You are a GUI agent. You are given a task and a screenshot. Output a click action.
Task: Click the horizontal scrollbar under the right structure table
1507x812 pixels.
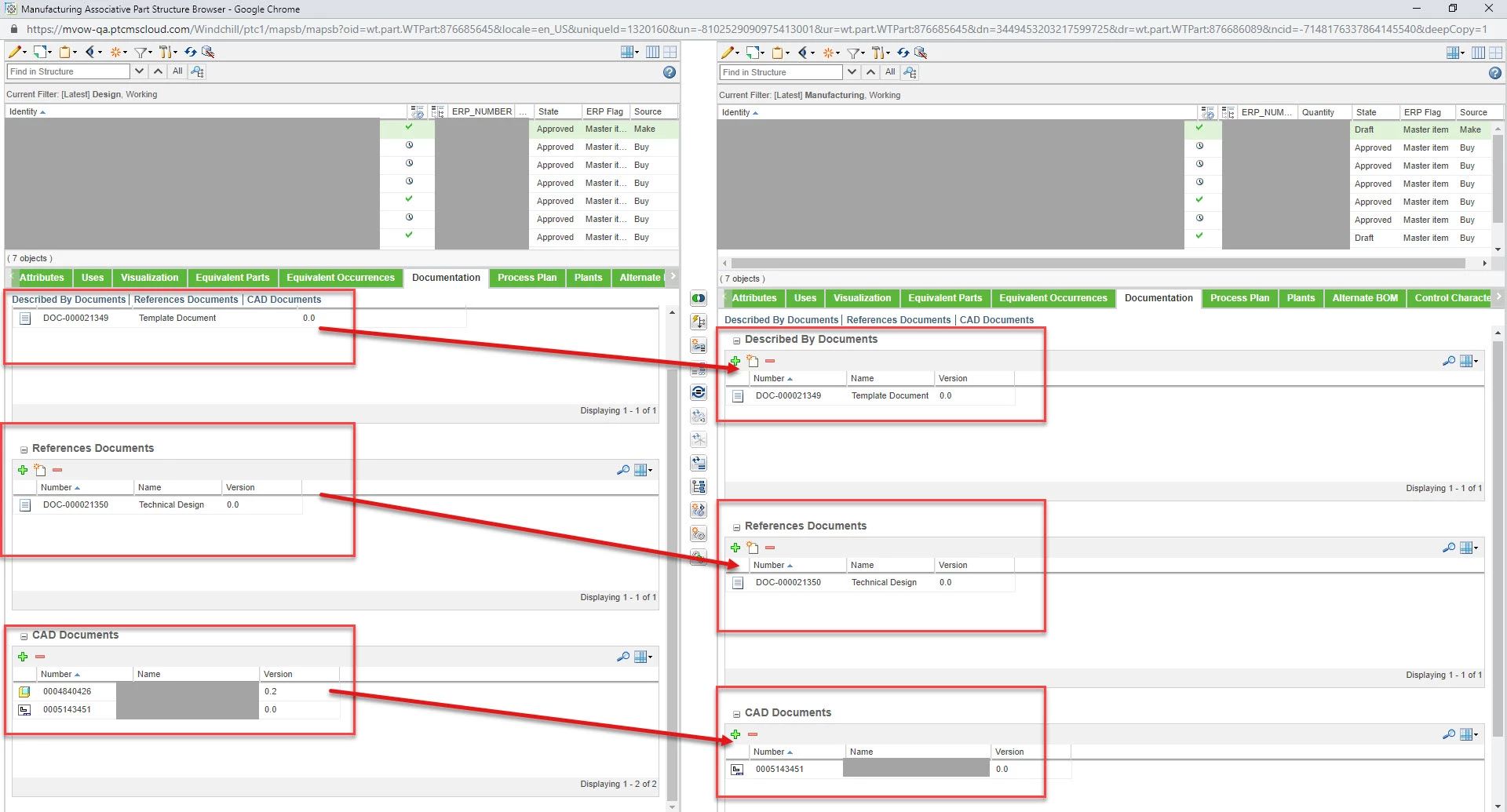(x=1097, y=264)
